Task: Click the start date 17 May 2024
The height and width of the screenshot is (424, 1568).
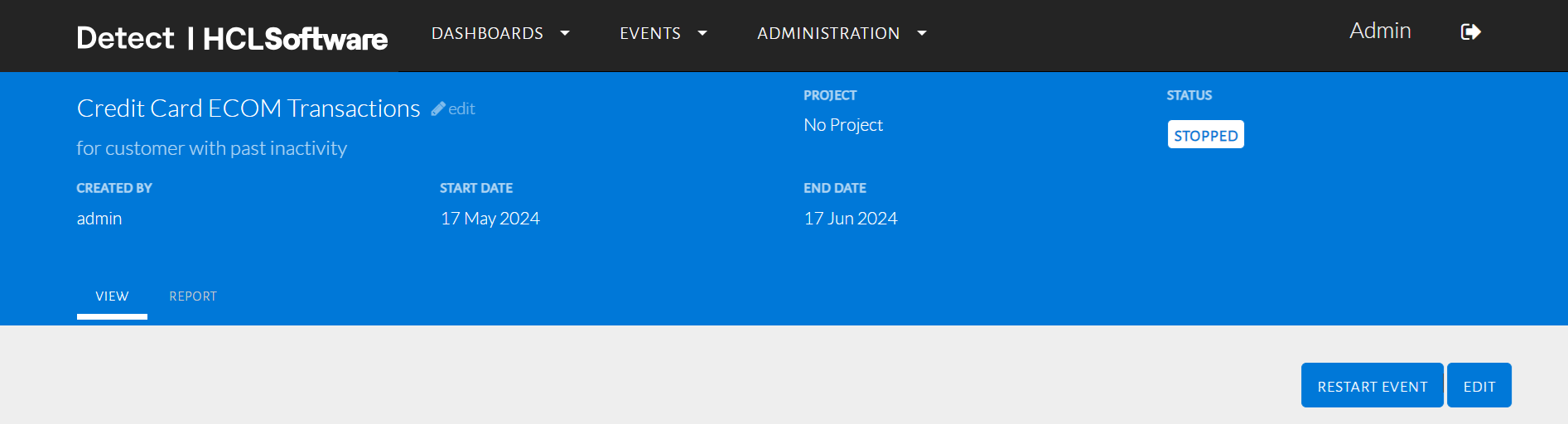Action: pyautogui.click(x=490, y=219)
